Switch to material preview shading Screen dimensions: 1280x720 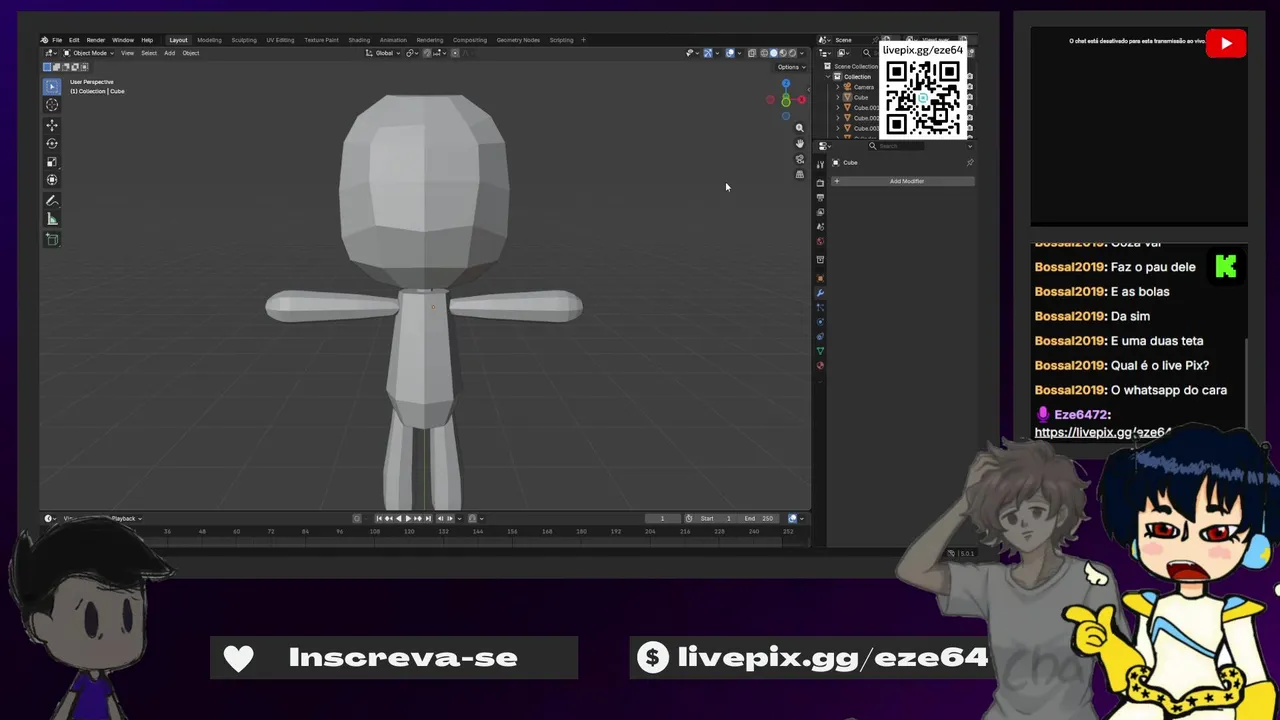(783, 53)
